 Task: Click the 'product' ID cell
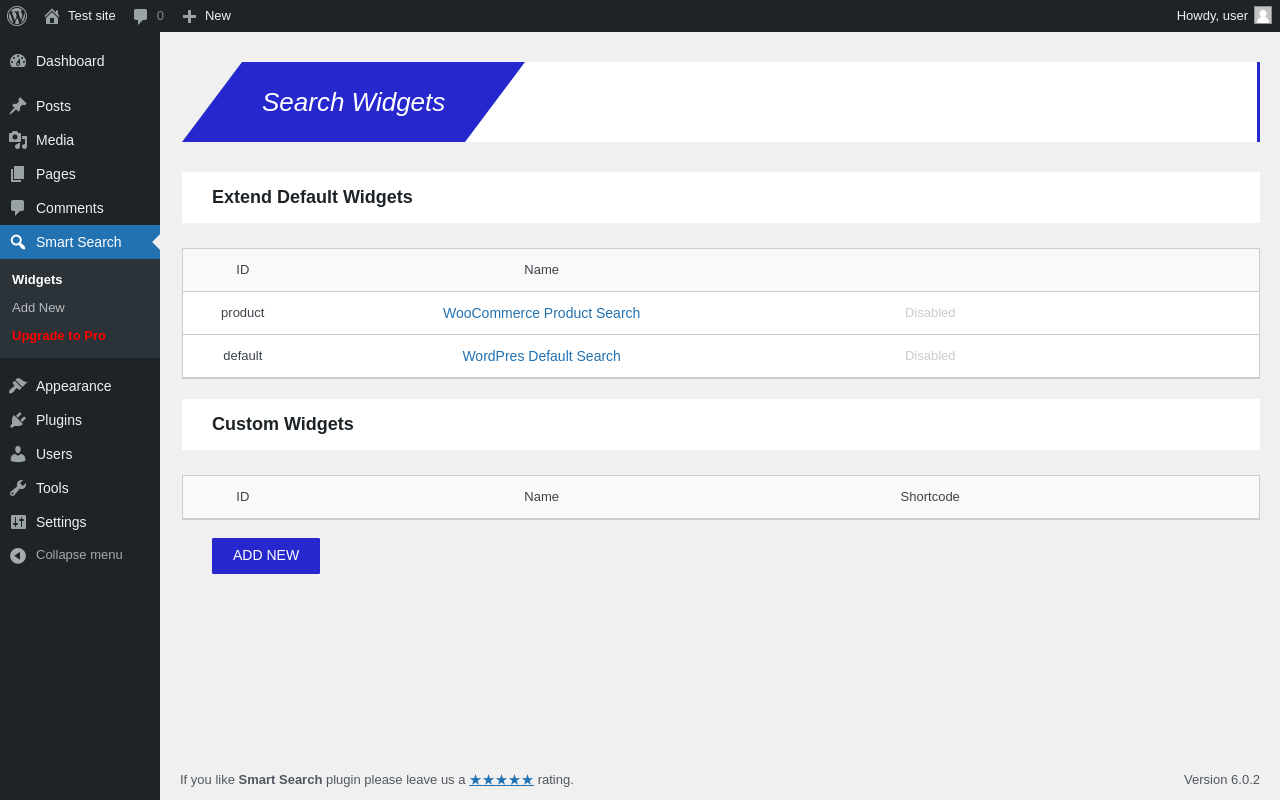pos(243,313)
